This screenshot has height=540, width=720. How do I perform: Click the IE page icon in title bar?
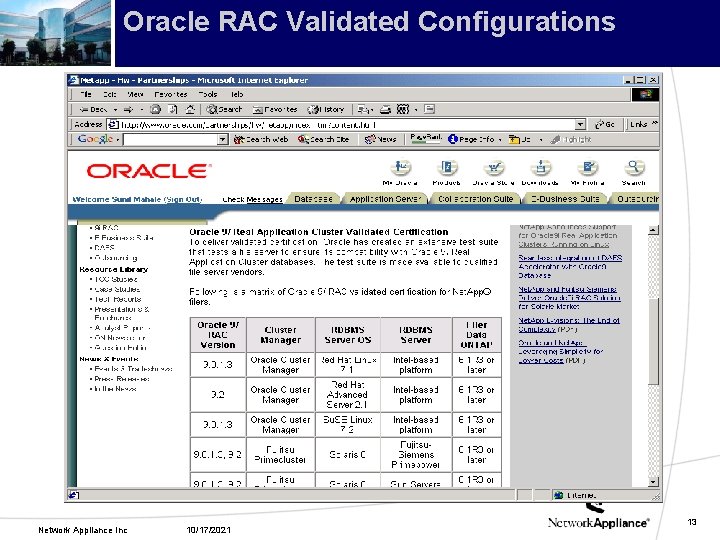coord(74,80)
